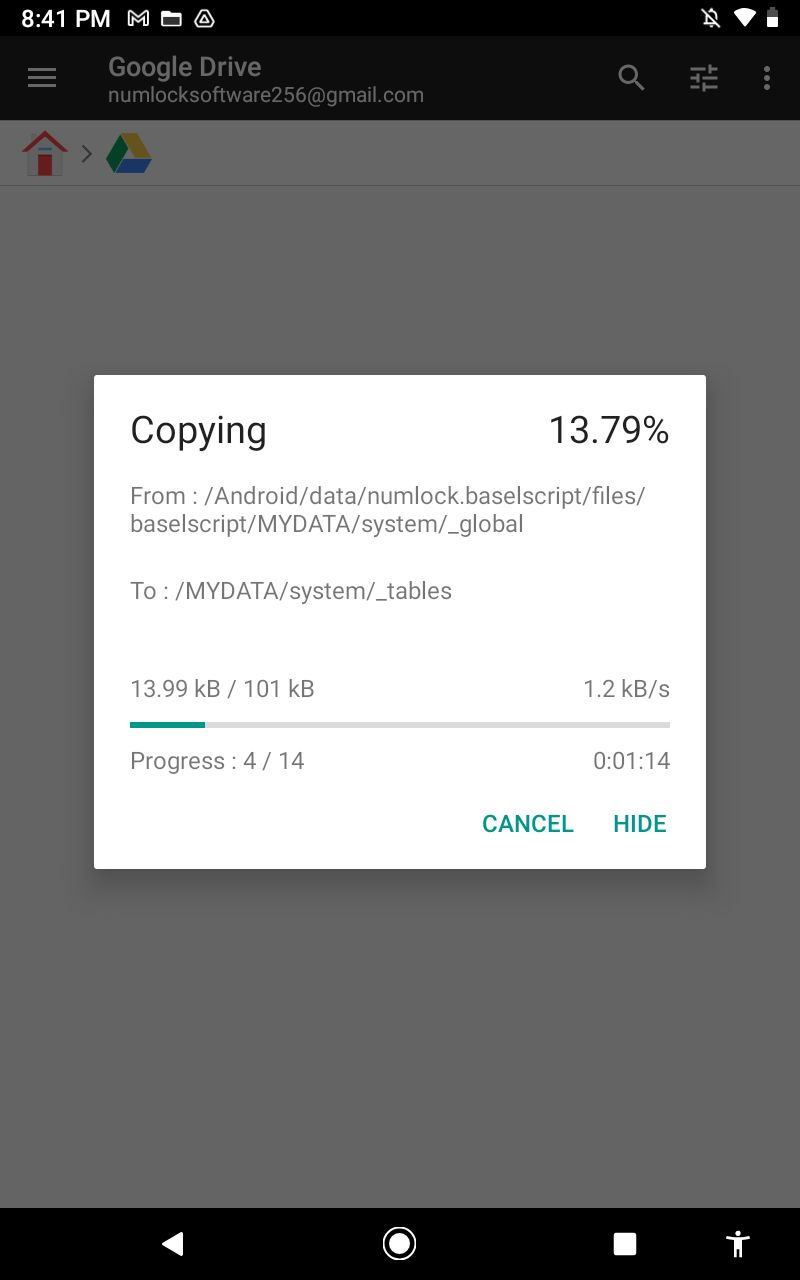Tap the accessibility shortcut icon
Image resolution: width=800 pixels, height=1280 pixels.
[x=738, y=1243]
